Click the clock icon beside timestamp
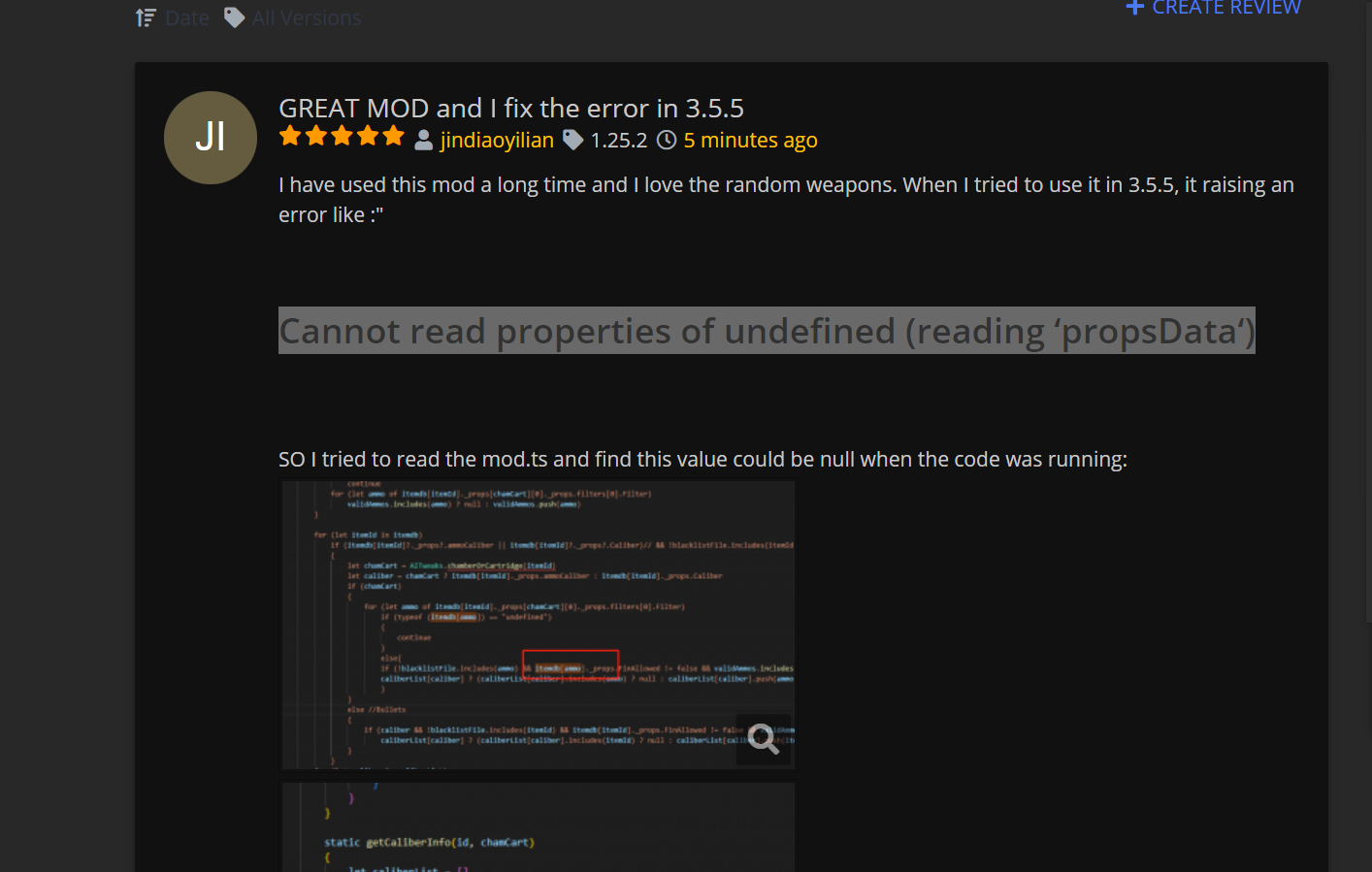1372x872 pixels. coord(667,141)
